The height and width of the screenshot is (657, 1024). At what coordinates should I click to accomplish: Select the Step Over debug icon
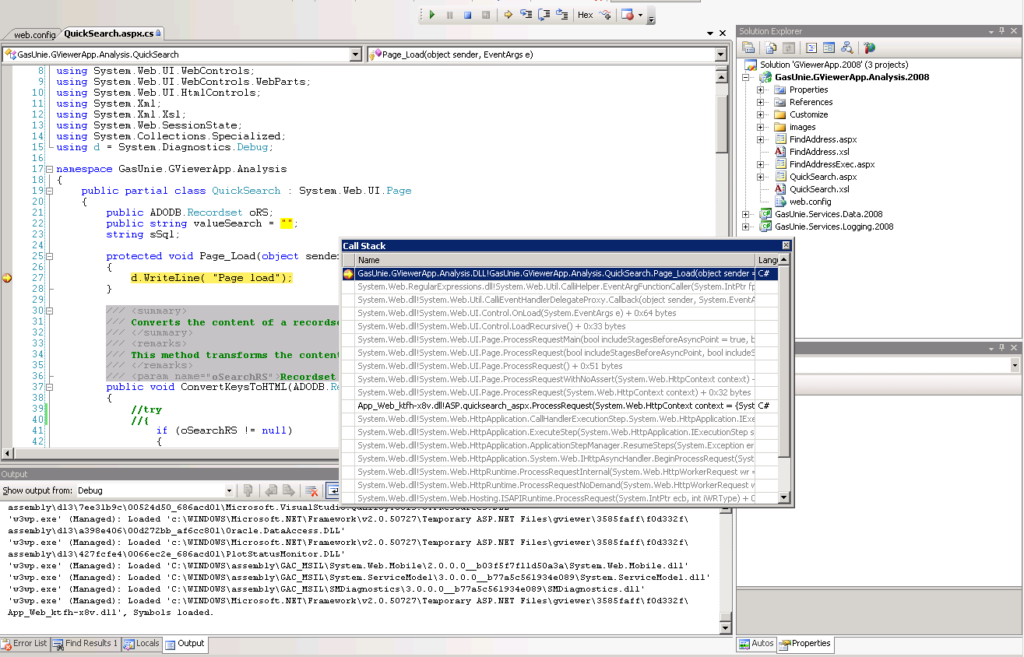[544, 14]
